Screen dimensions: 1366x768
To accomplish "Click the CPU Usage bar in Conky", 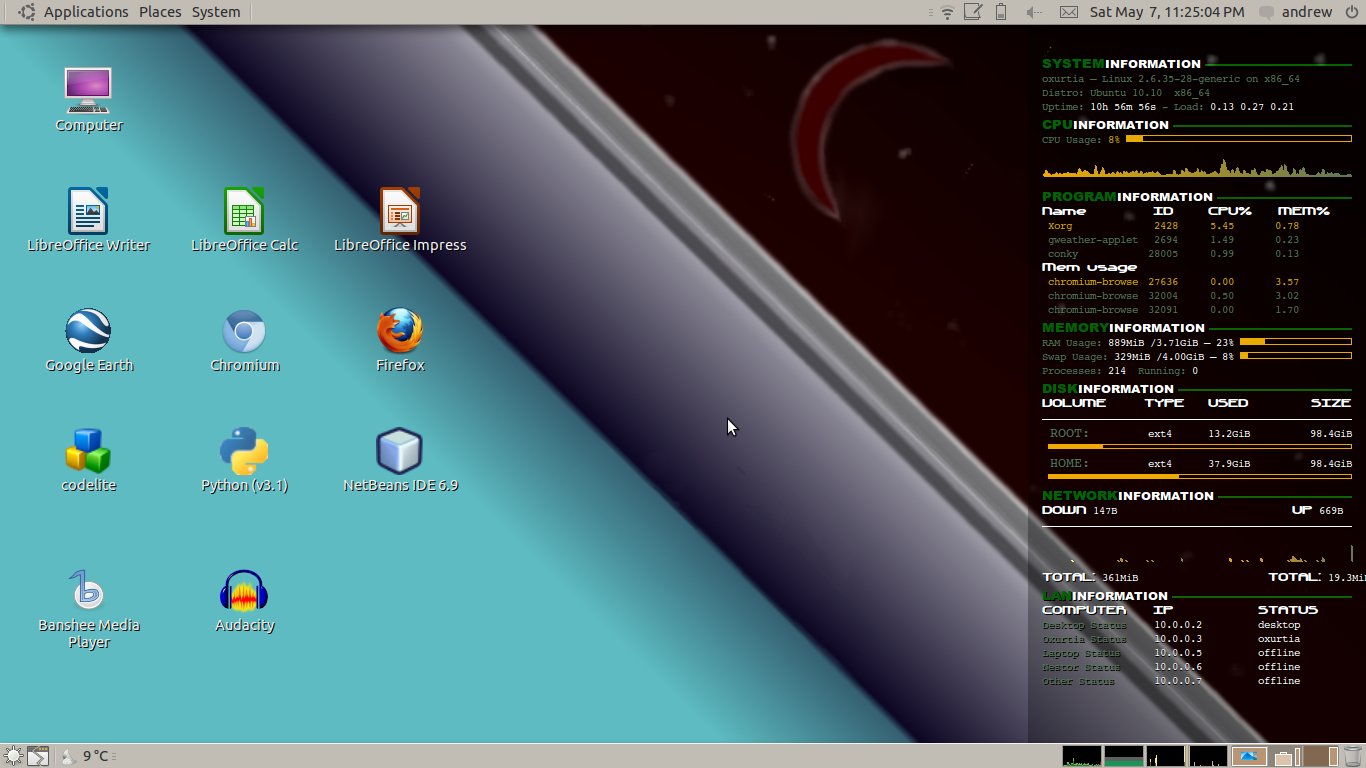I will coord(1238,139).
